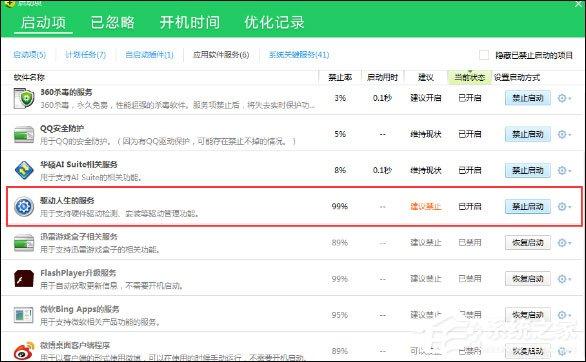Image resolution: width=586 pixels, height=362 pixels.
Task: Click the 8% 禁止率 value for 华硕AI Suite
Action: coord(340,170)
